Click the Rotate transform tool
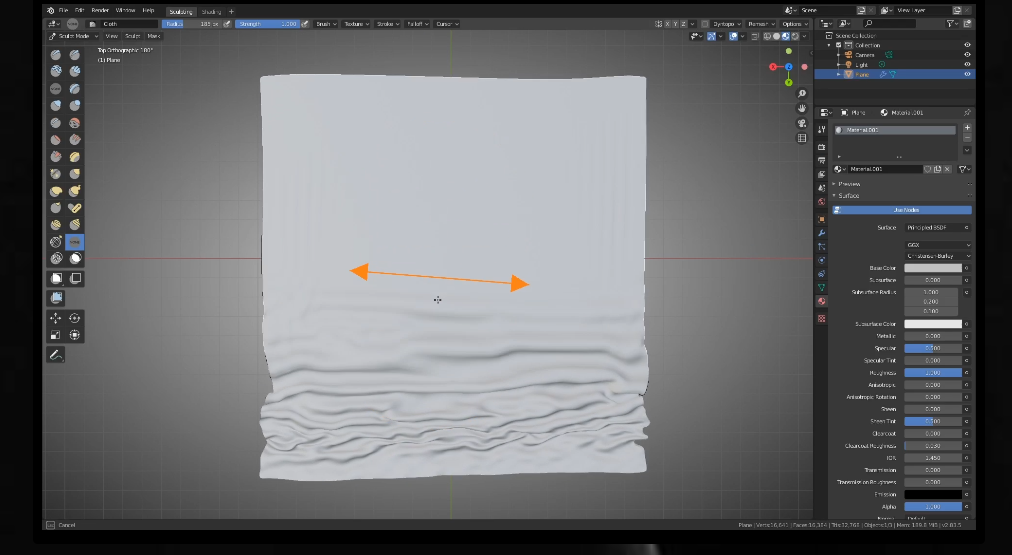The height and width of the screenshot is (555, 1012). pyautogui.click(x=75, y=318)
